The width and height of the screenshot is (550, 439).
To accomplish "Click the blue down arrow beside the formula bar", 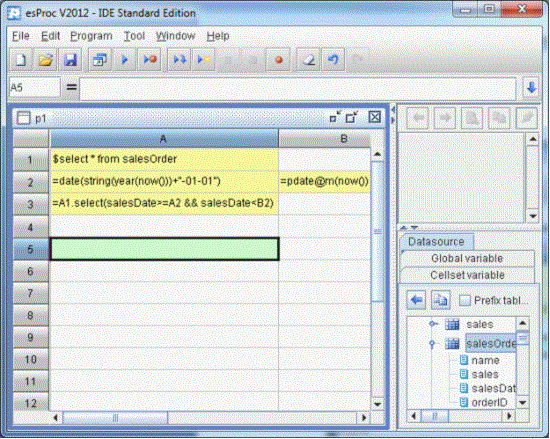I will pyautogui.click(x=531, y=88).
